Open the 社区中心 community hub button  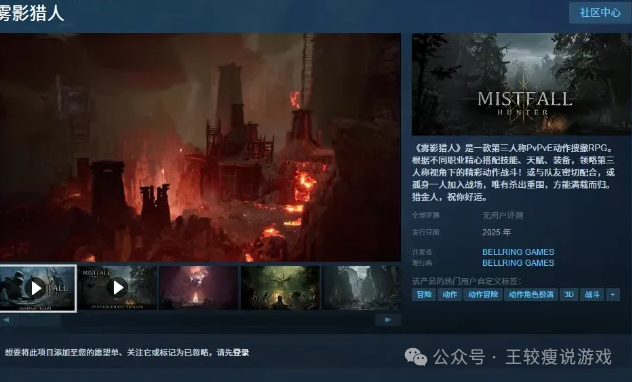click(x=600, y=12)
